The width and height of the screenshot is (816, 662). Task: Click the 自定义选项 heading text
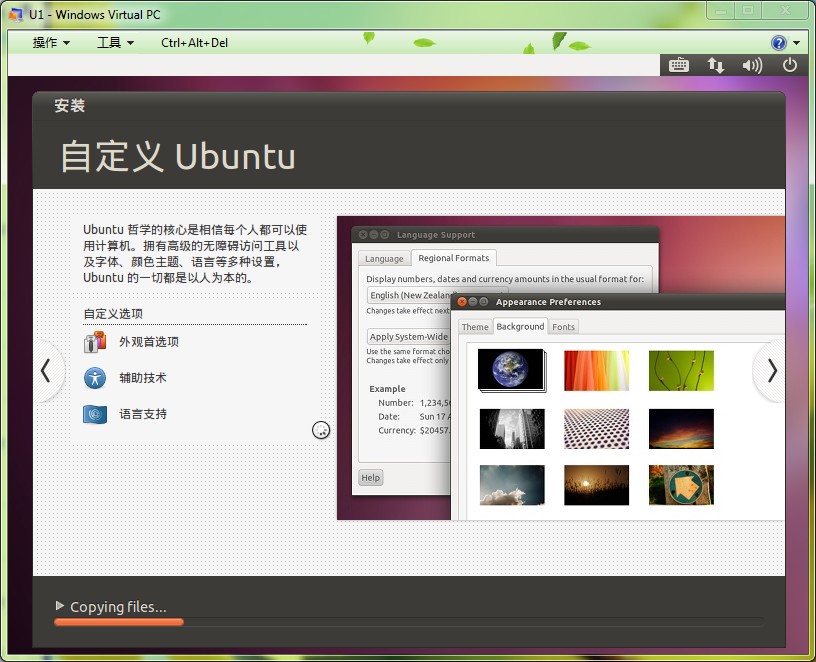pos(113,314)
